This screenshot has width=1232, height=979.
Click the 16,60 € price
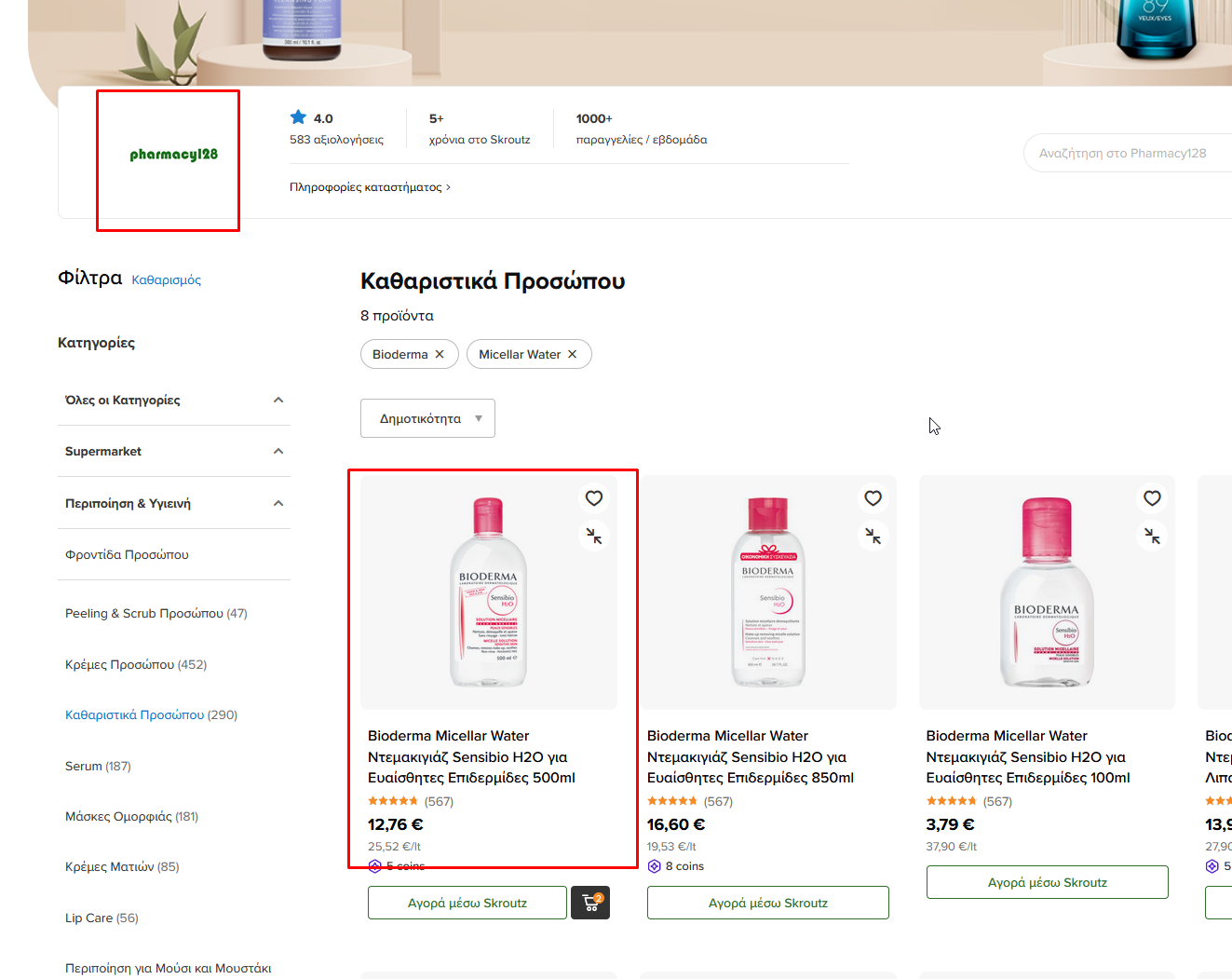click(x=676, y=824)
